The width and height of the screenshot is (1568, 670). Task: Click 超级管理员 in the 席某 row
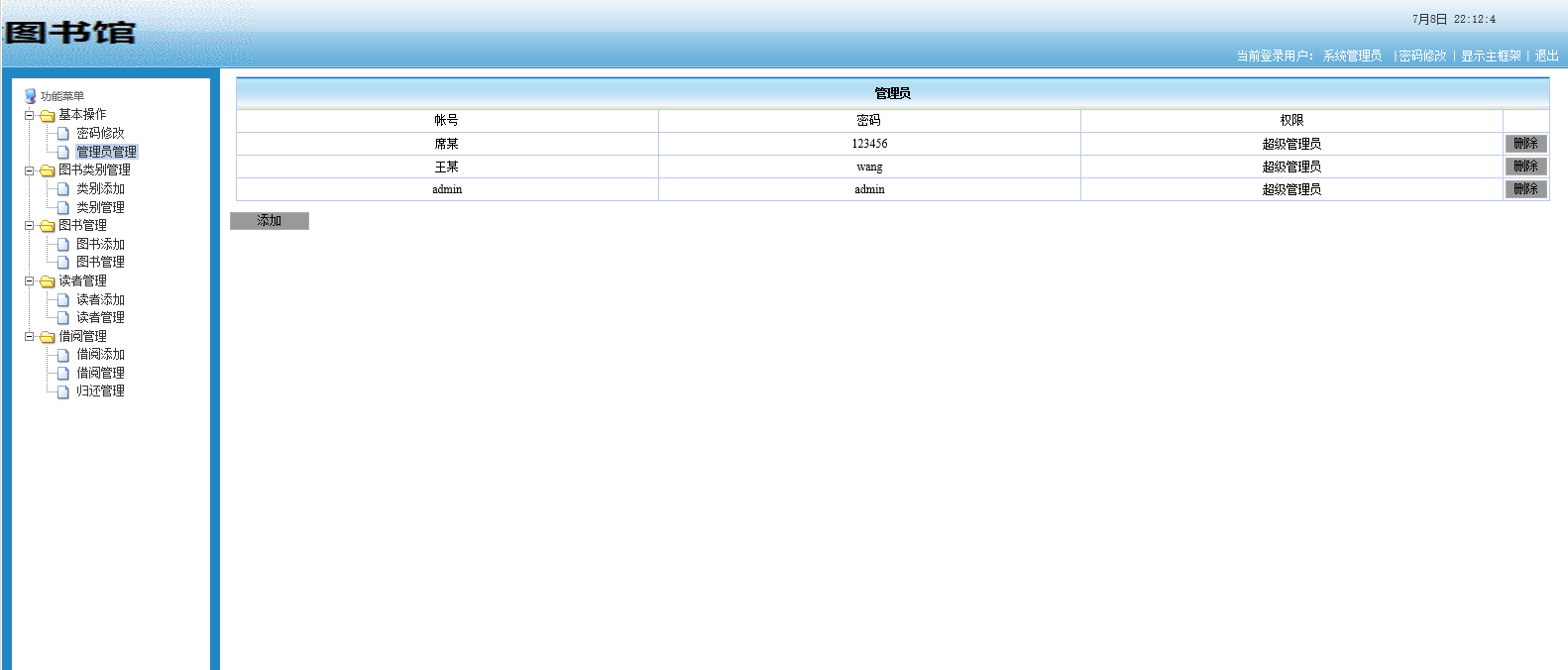click(x=1291, y=144)
